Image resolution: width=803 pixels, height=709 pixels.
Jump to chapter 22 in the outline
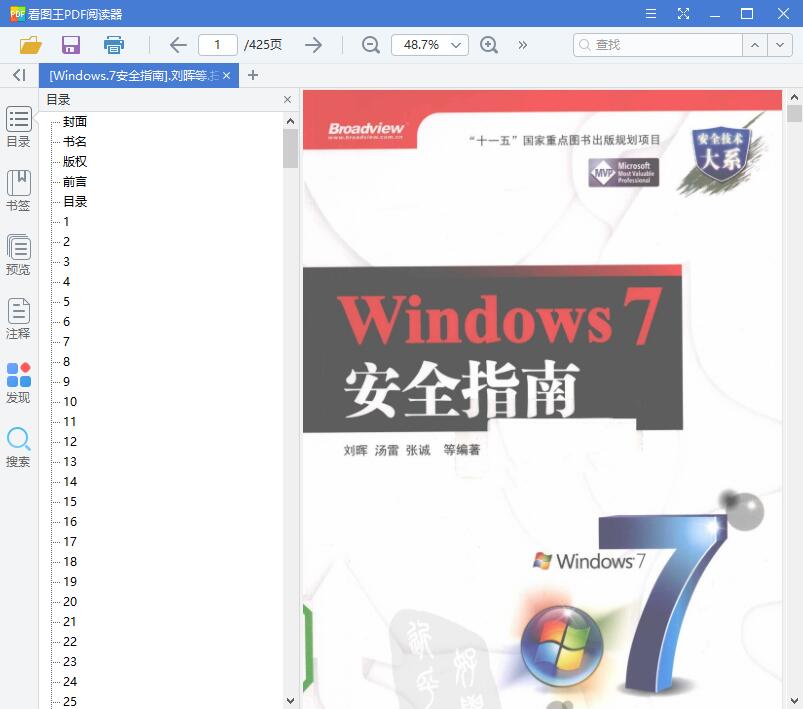click(70, 641)
